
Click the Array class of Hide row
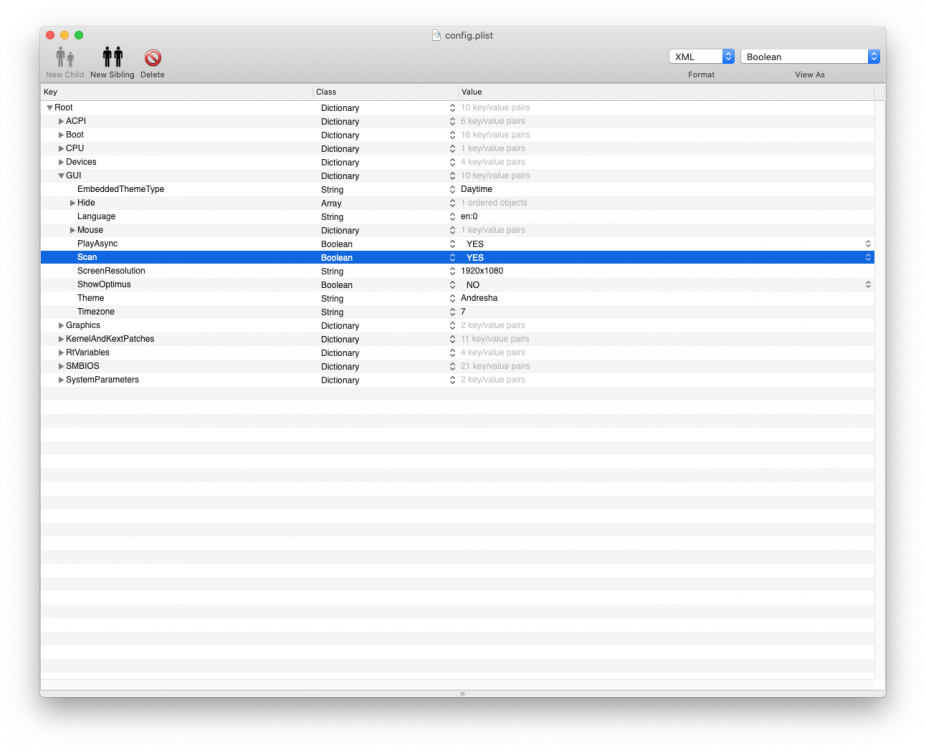(x=331, y=203)
